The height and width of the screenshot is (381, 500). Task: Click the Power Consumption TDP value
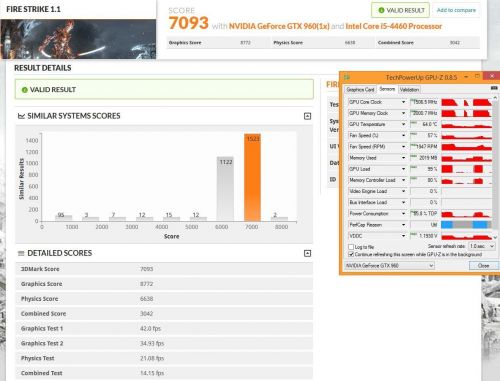click(x=425, y=214)
